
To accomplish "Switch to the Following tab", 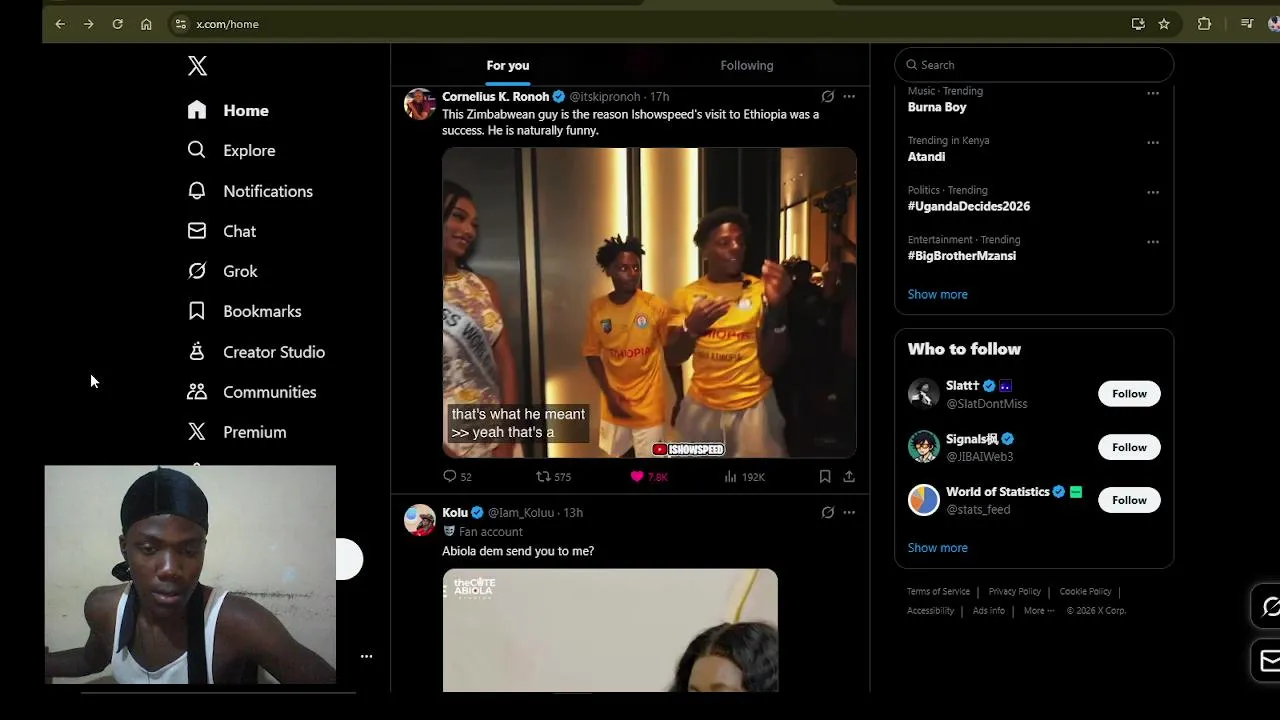I will click(x=747, y=65).
